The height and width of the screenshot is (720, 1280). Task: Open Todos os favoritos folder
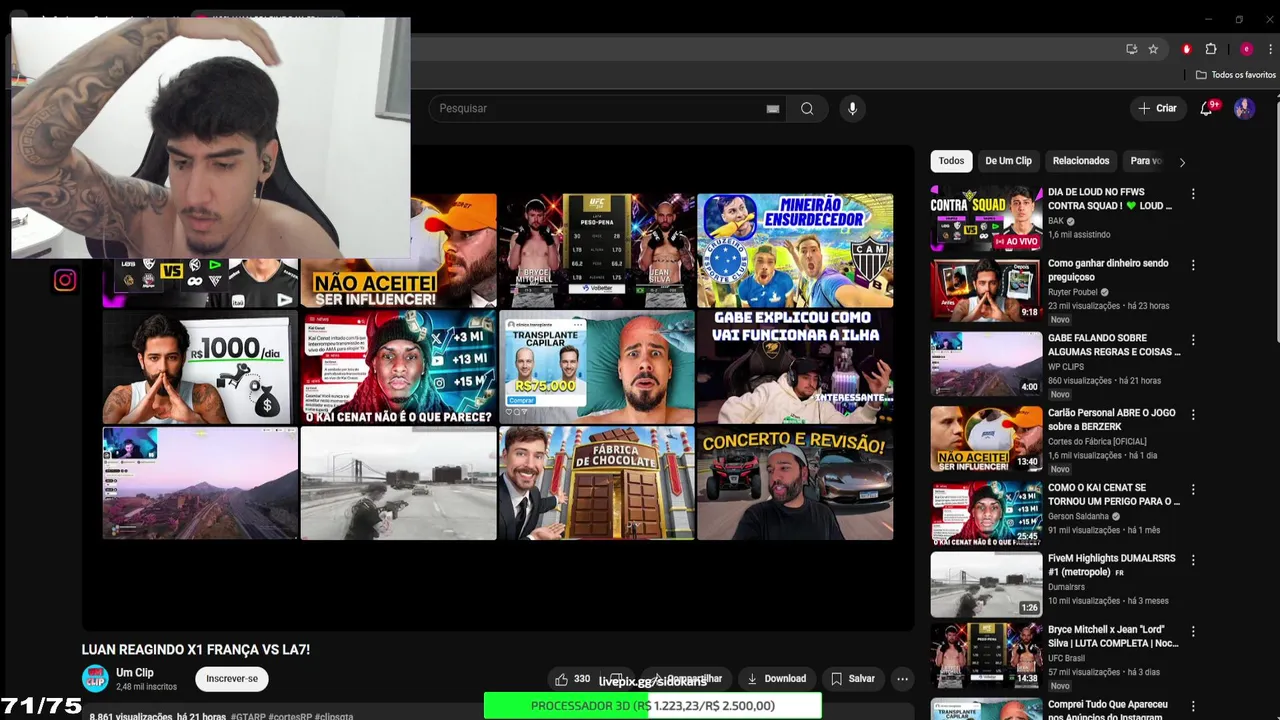click(1236, 75)
